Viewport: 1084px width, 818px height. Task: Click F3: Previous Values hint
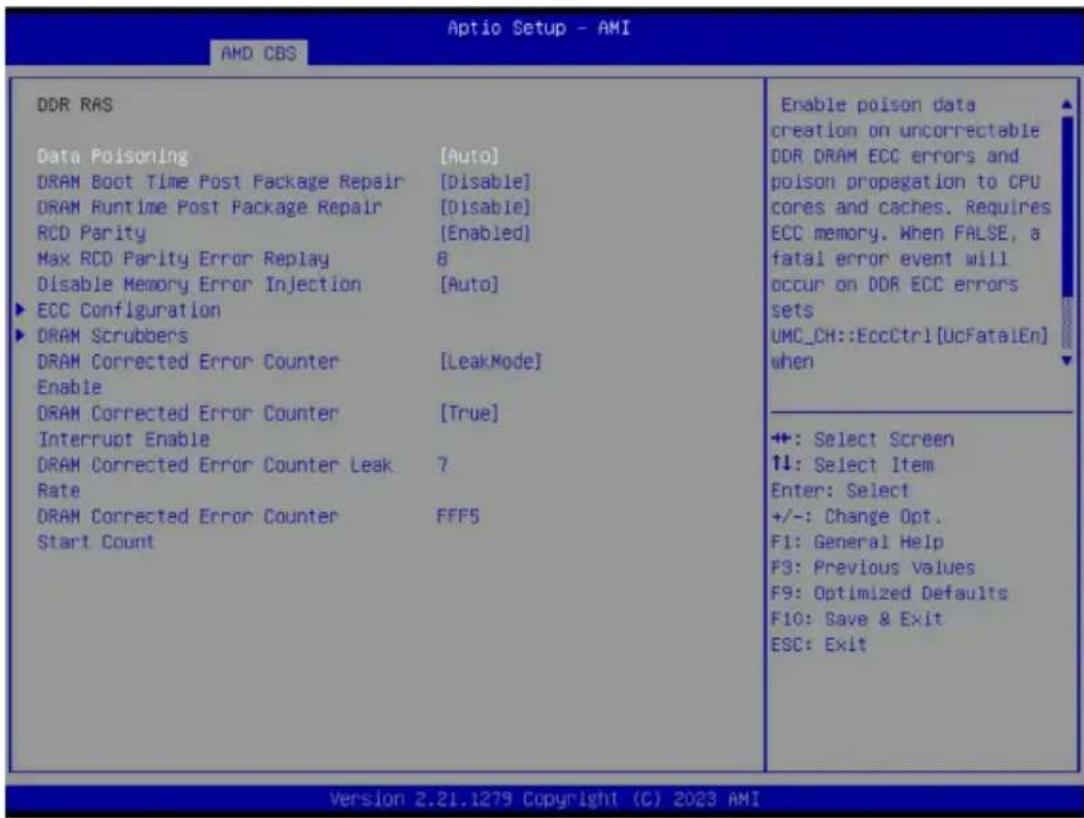[872, 568]
